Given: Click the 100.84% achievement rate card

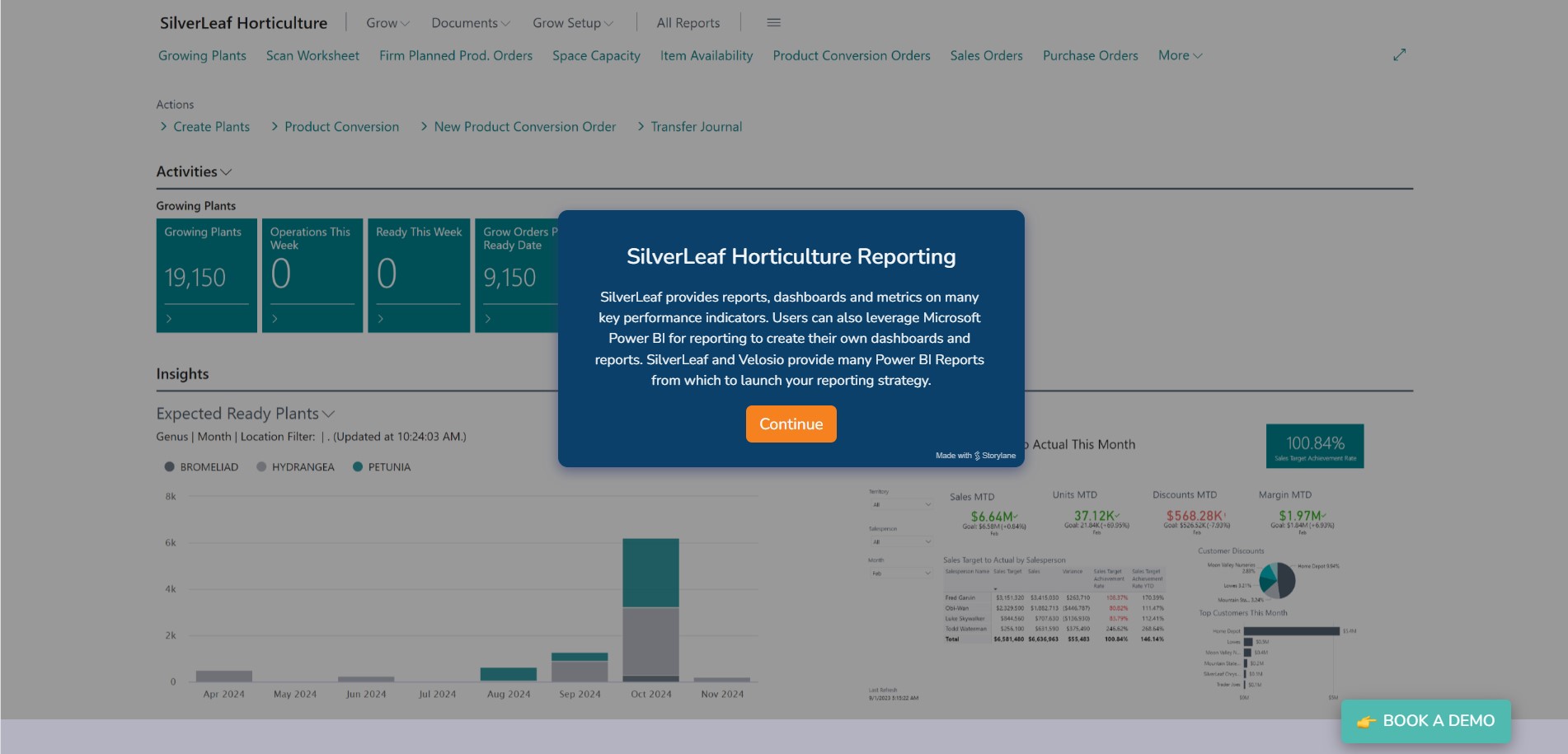Looking at the screenshot, I should [1315, 446].
